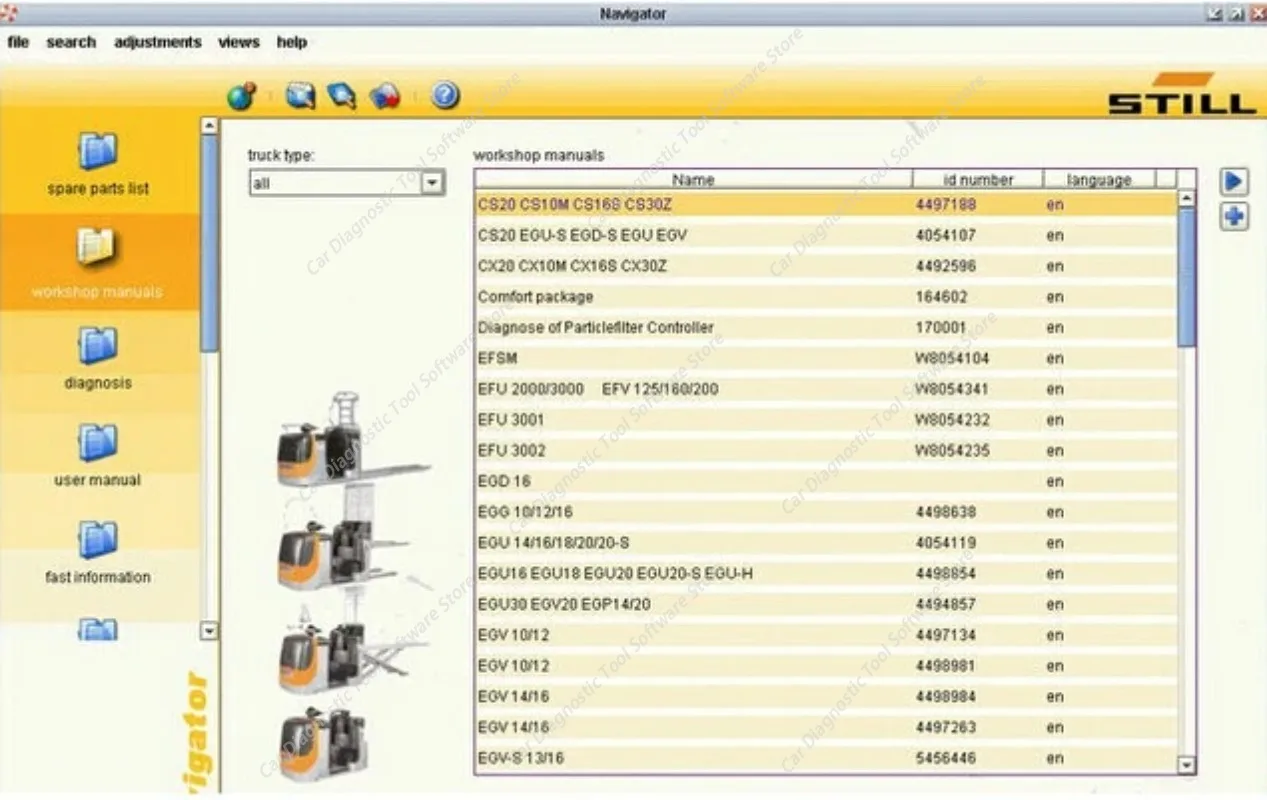
Task: Click the top order picker truck image
Action: [352, 440]
